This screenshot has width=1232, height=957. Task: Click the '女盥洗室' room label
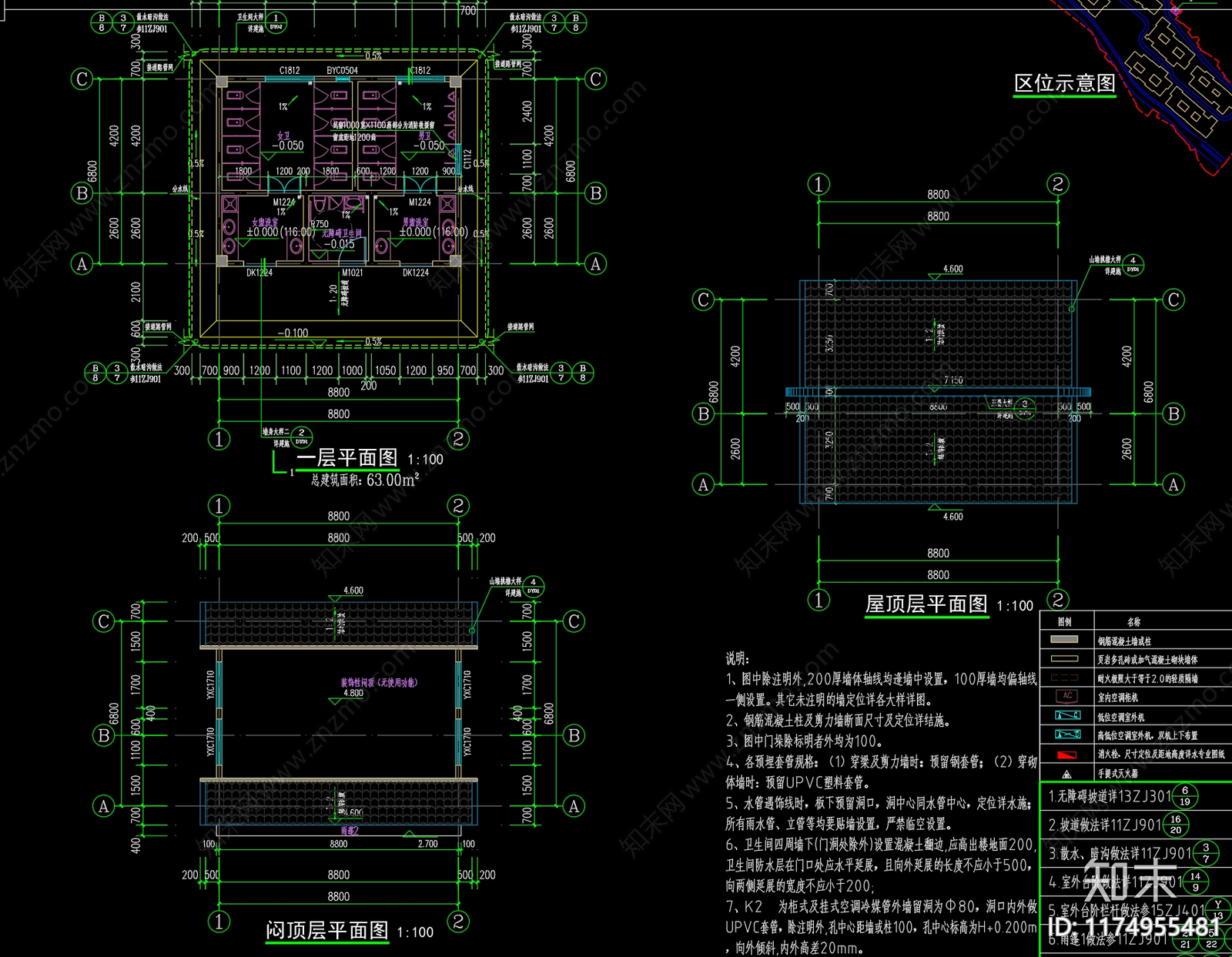click(x=264, y=223)
